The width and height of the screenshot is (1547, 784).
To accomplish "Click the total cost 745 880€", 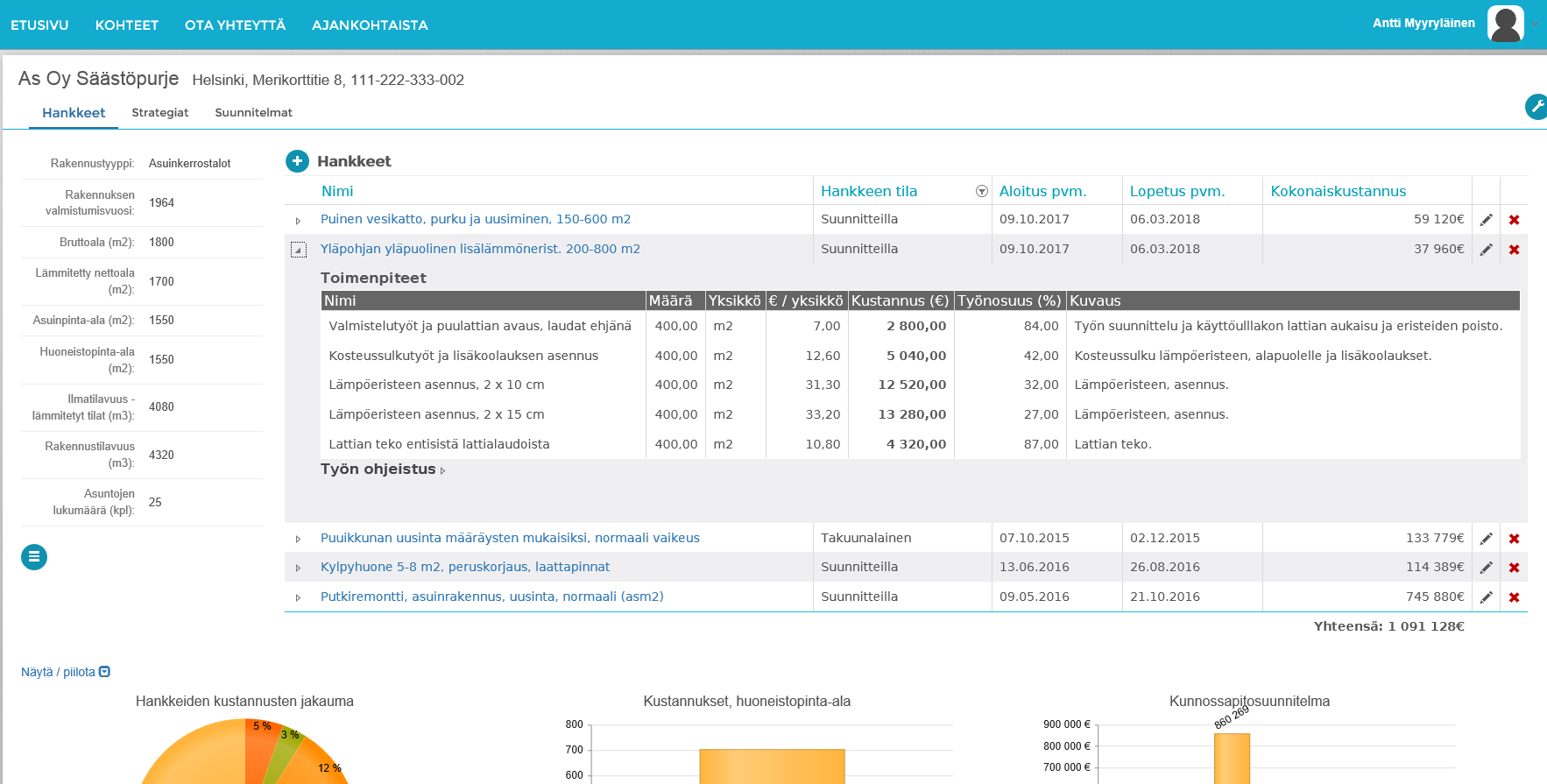I will pyautogui.click(x=1435, y=597).
